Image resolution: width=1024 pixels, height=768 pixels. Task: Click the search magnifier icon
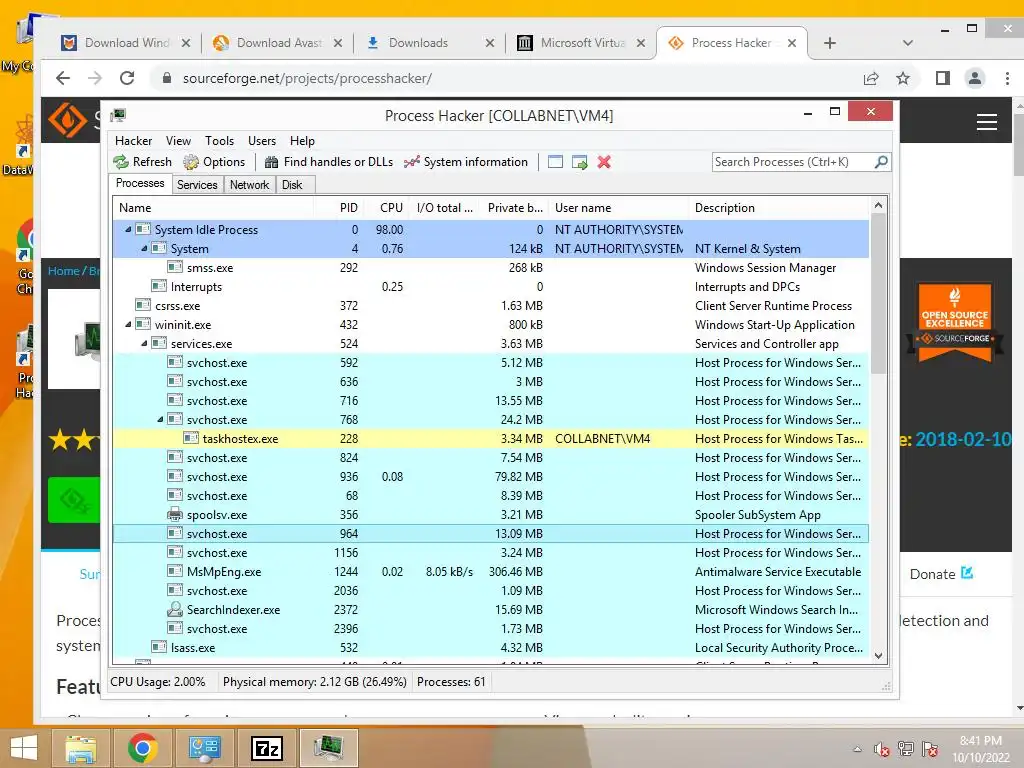[881, 161]
